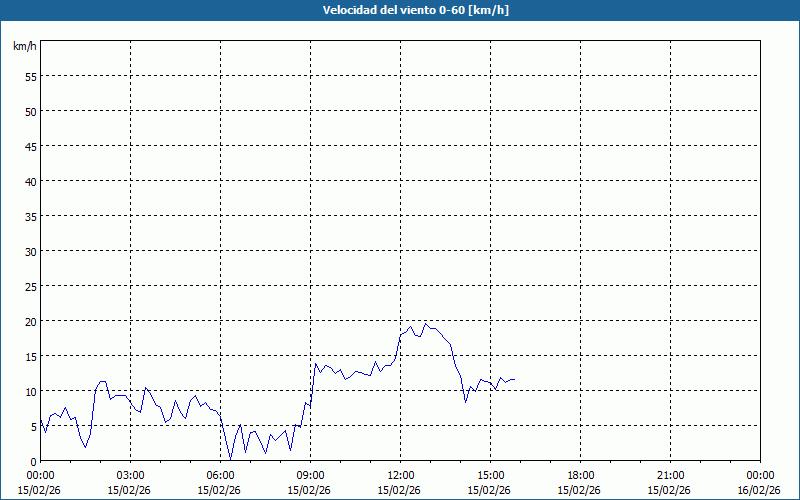Select the 06:00 time marker

coord(220,475)
